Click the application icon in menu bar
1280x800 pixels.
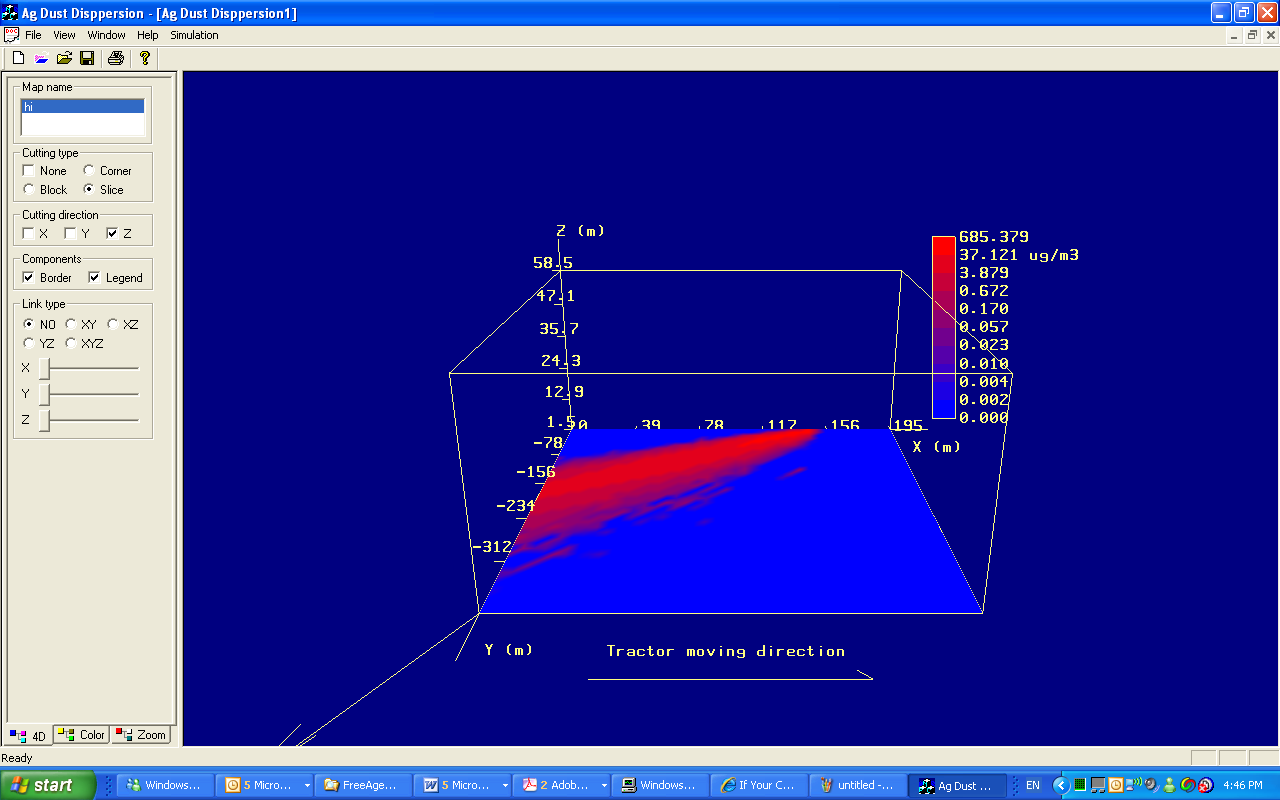point(12,35)
